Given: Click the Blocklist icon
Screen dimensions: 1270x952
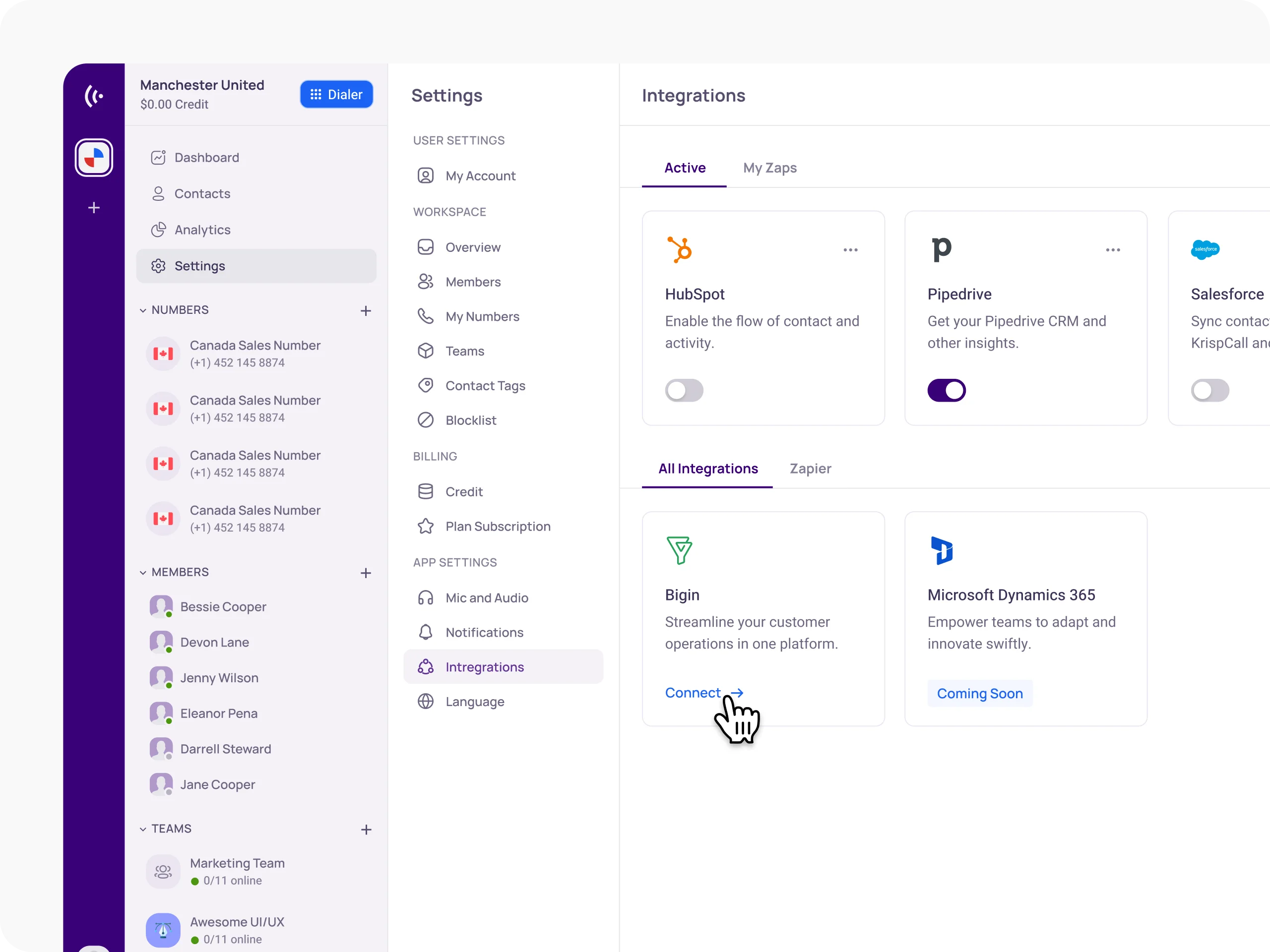Looking at the screenshot, I should 426,420.
